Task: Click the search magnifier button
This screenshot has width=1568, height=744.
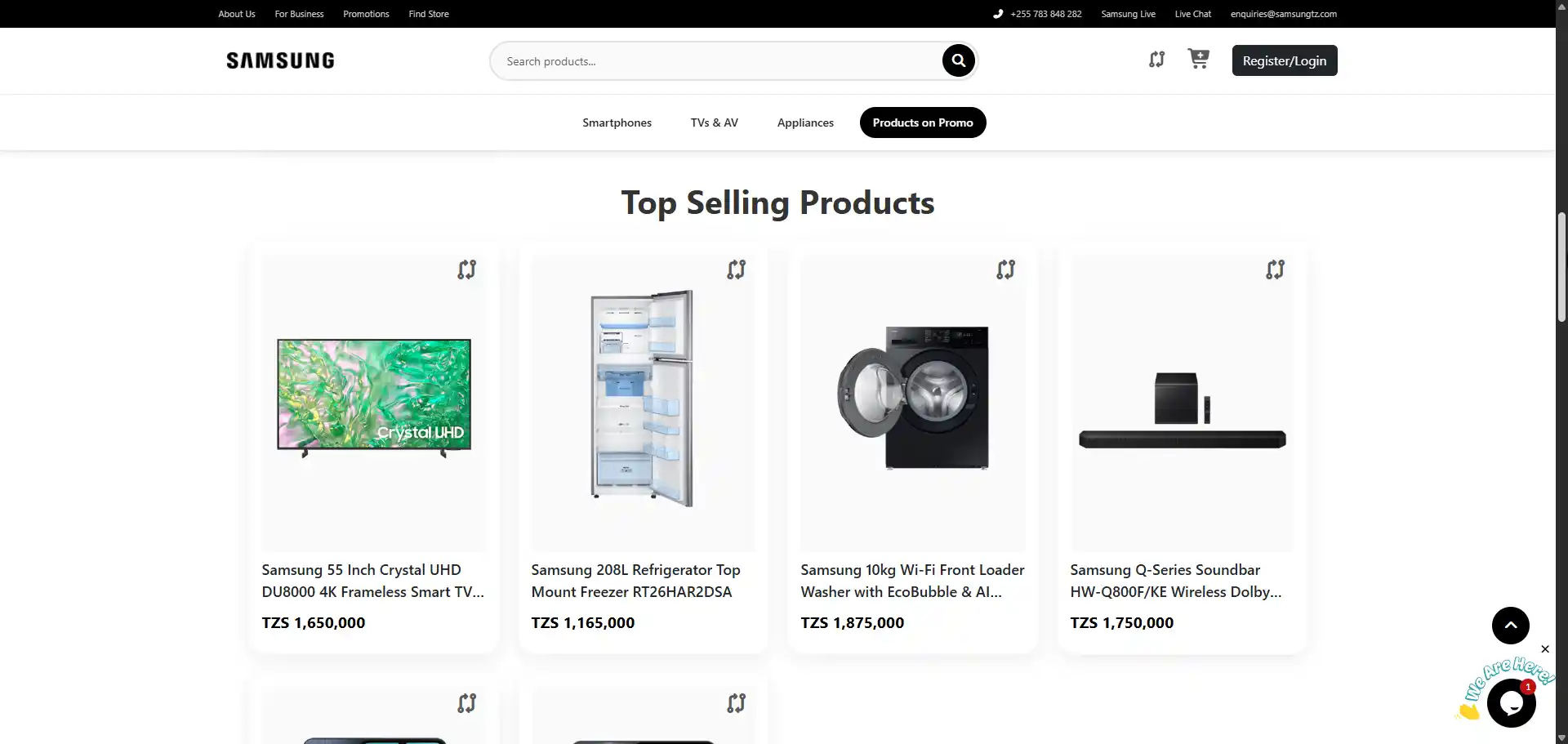Action: pos(958,60)
